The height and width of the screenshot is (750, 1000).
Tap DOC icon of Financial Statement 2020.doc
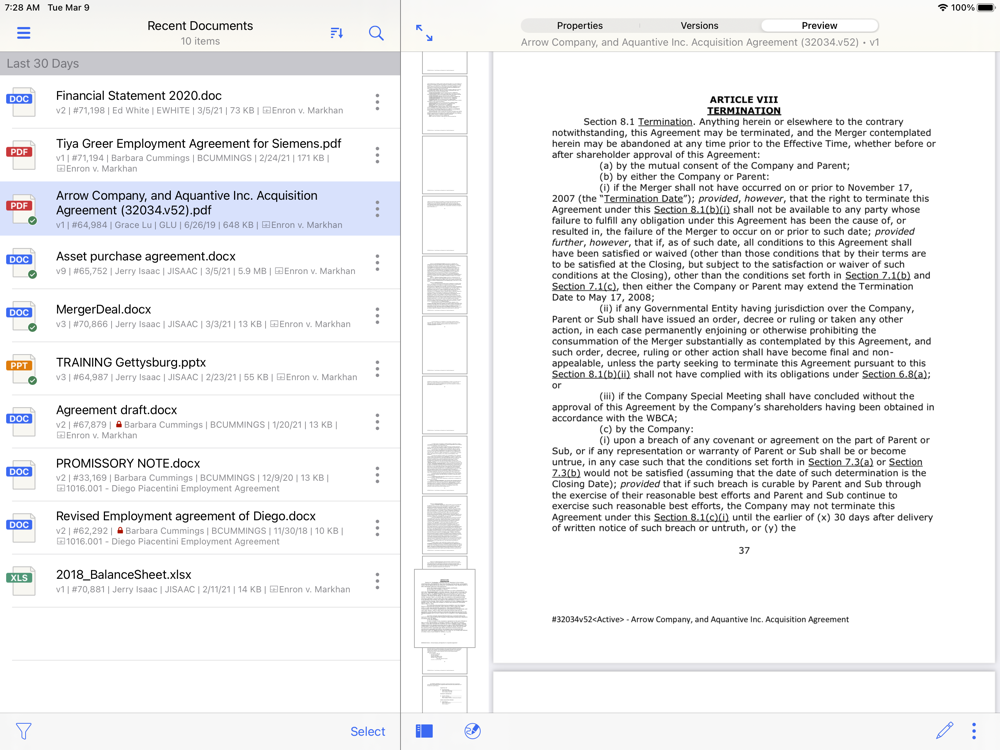tap(21, 101)
